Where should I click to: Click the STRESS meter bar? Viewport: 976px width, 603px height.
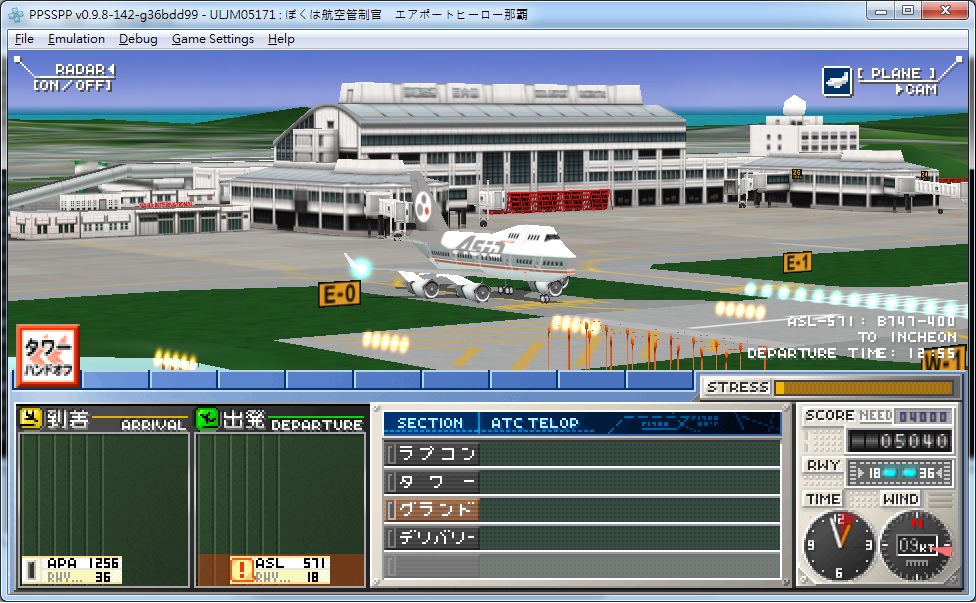tap(862, 387)
